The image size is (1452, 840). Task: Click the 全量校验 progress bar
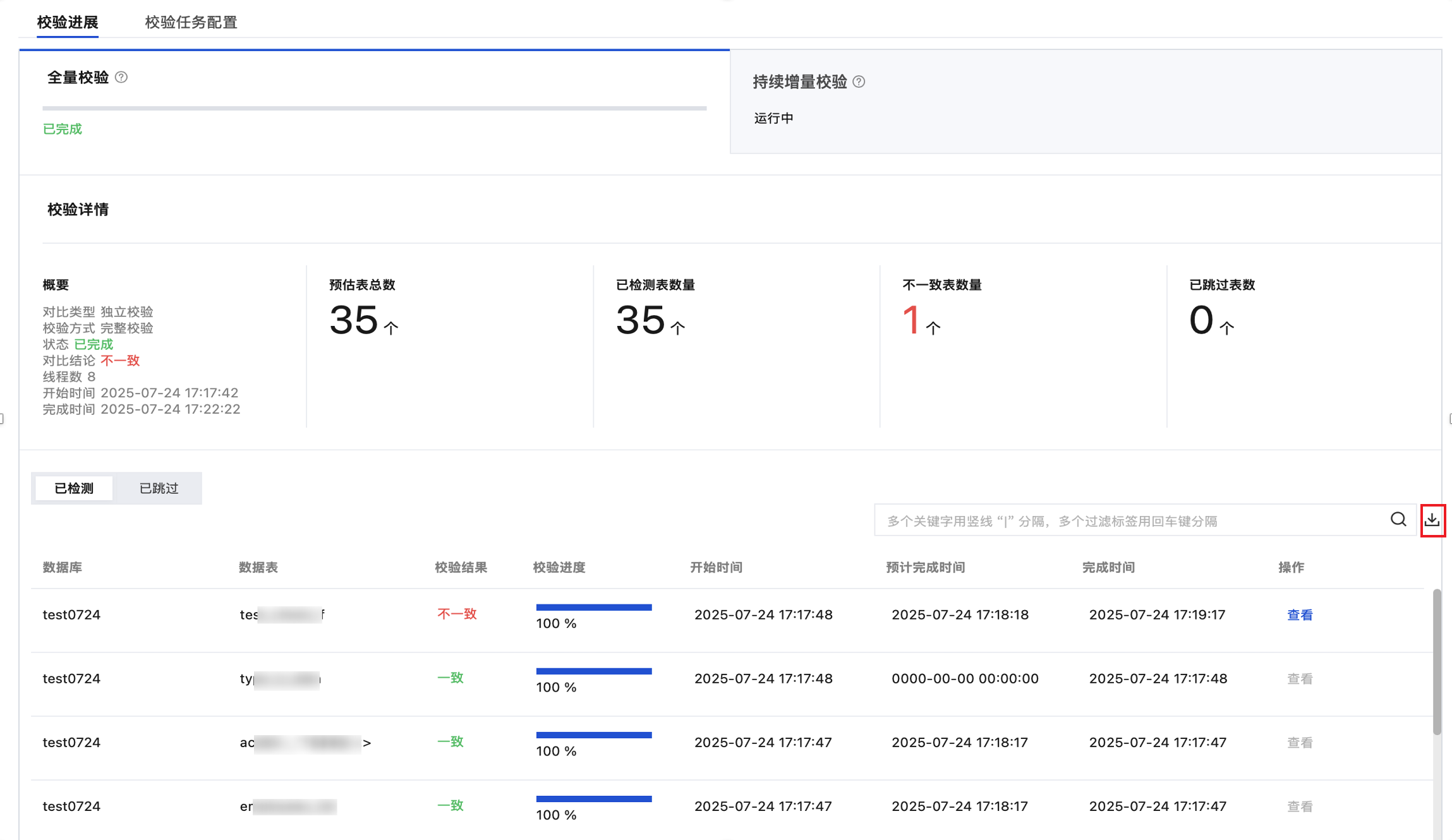coord(374,109)
